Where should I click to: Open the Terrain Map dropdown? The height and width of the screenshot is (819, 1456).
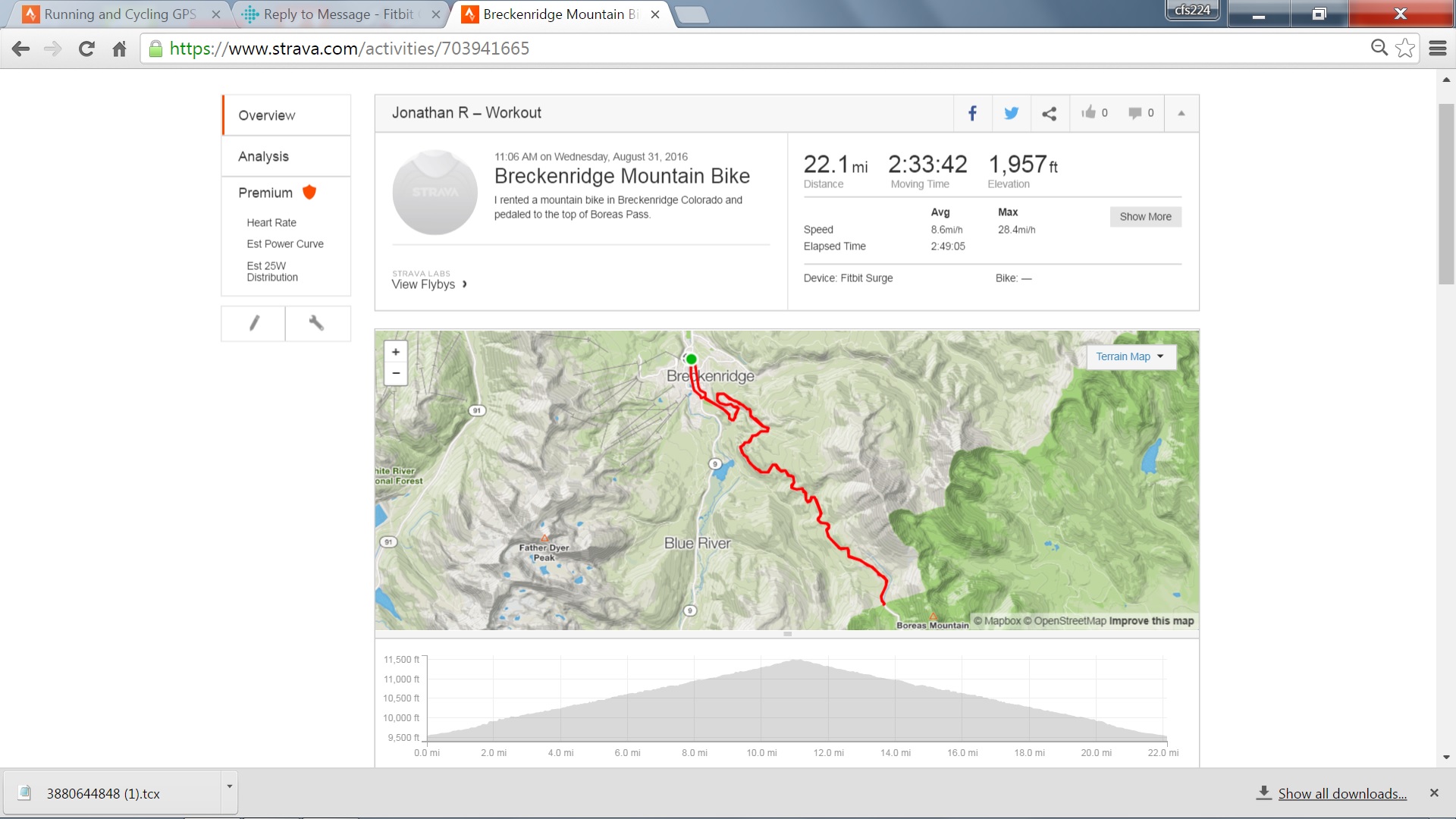tap(1128, 356)
